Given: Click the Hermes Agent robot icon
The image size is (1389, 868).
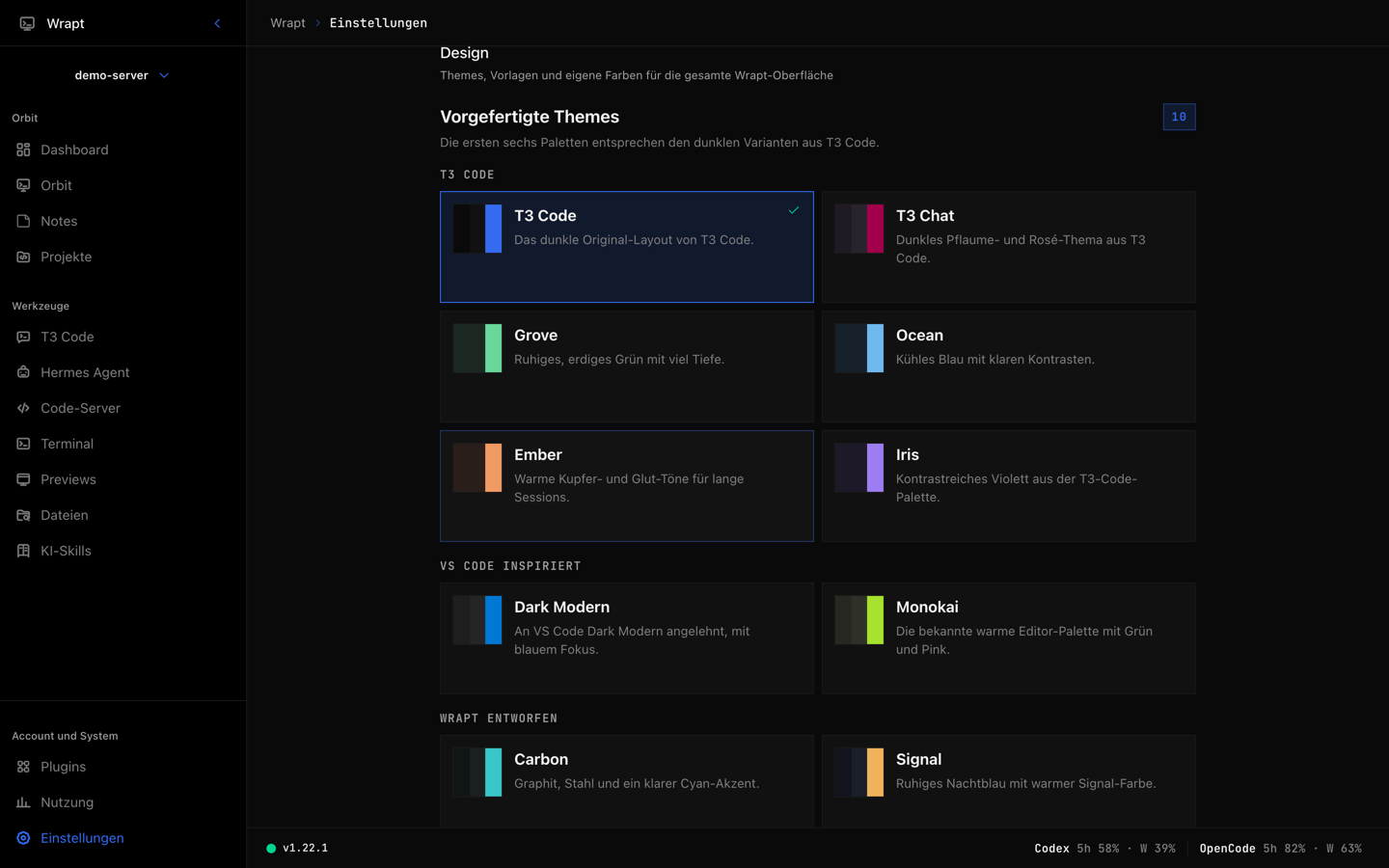Looking at the screenshot, I should (23, 372).
